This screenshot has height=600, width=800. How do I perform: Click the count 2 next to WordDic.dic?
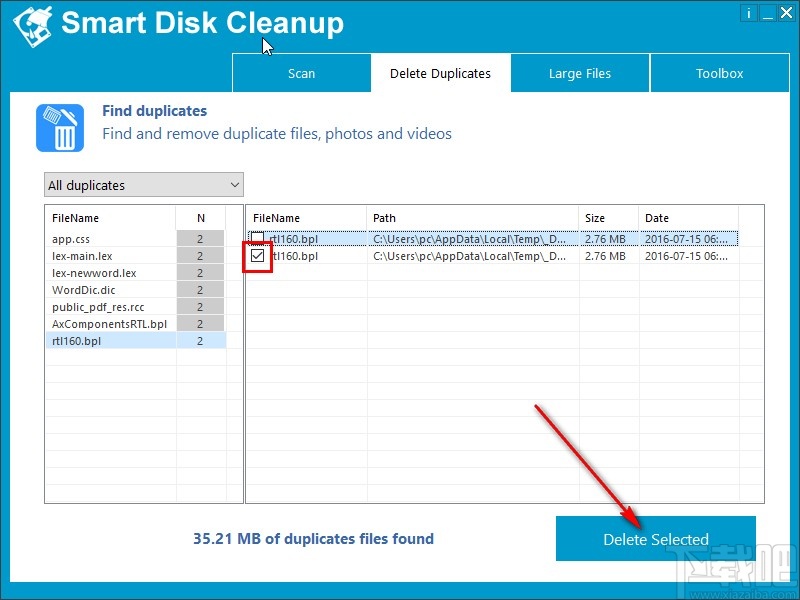(x=200, y=290)
